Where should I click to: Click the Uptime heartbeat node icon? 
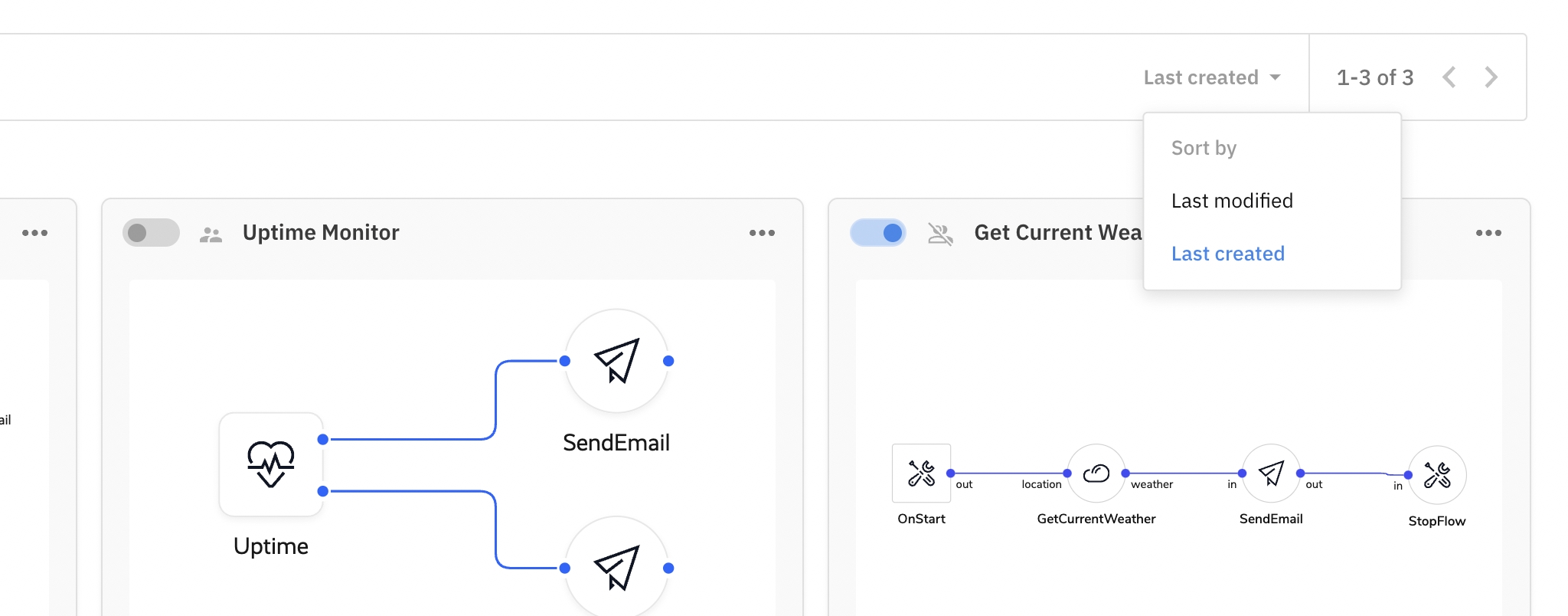(271, 464)
